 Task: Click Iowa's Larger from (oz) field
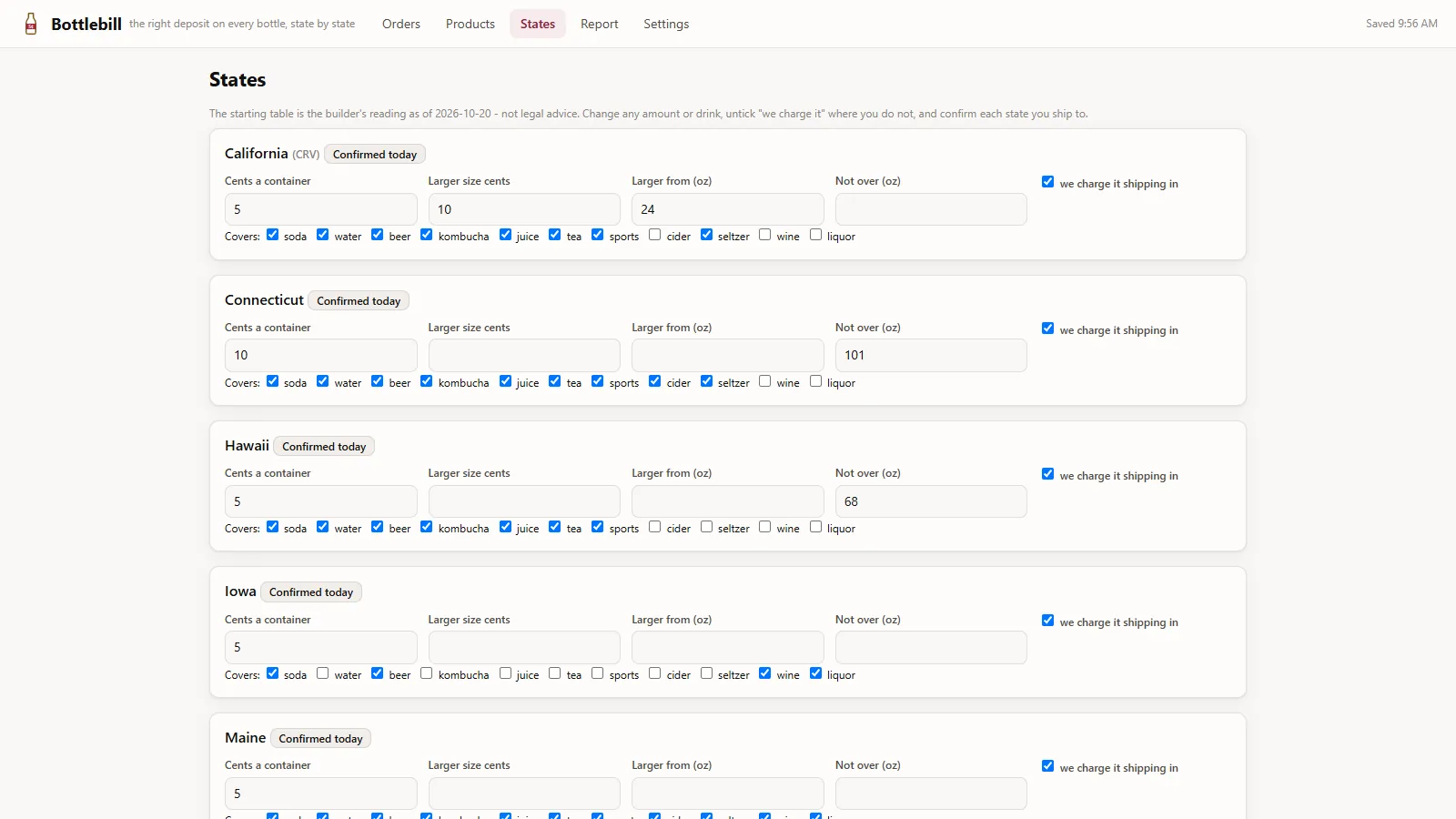tap(728, 648)
